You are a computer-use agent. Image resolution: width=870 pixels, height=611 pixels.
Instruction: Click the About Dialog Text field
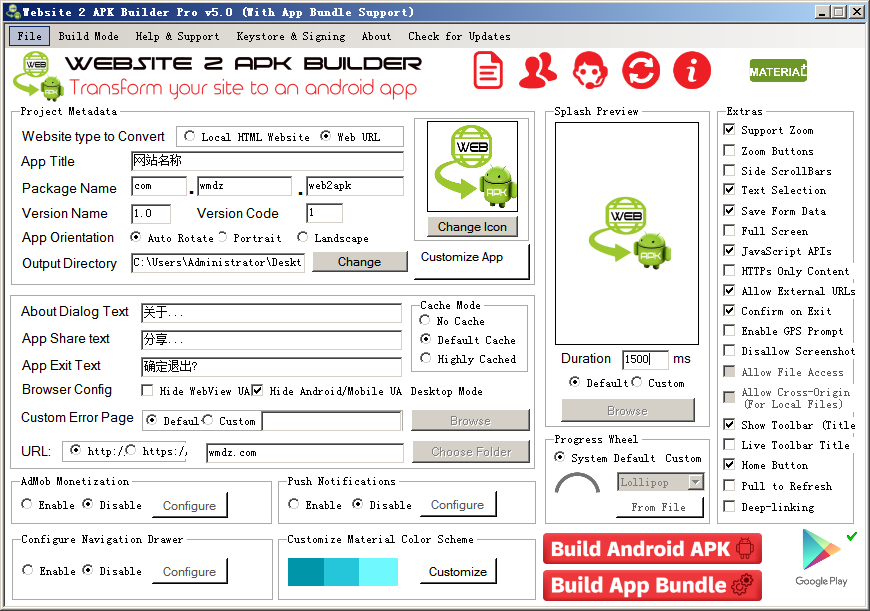[271, 312]
